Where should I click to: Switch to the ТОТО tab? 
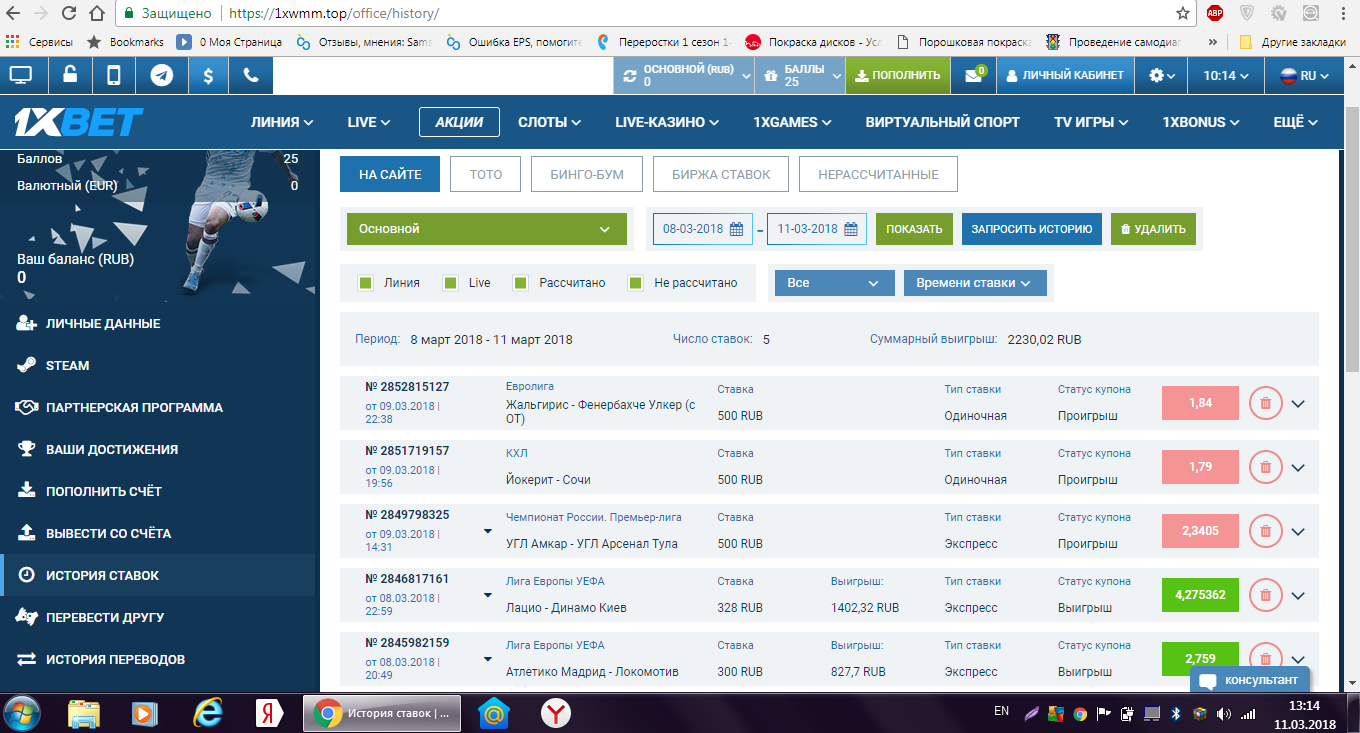pos(485,174)
